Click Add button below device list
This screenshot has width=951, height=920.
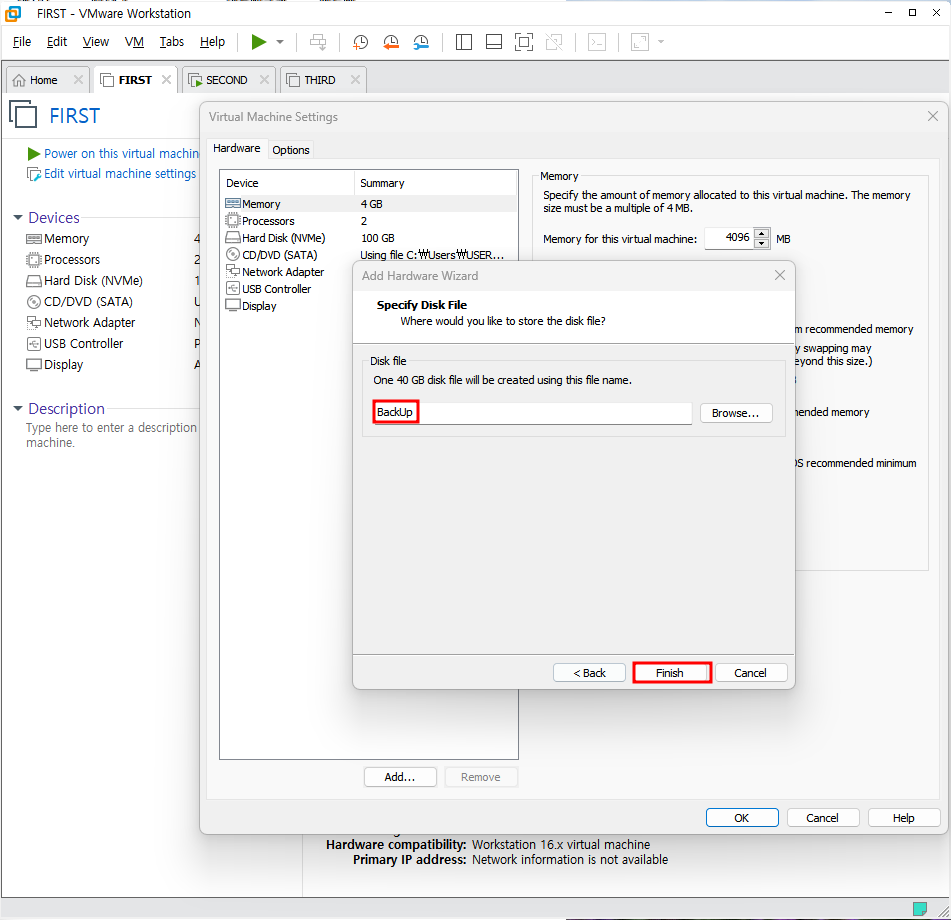click(x=400, y=777)
